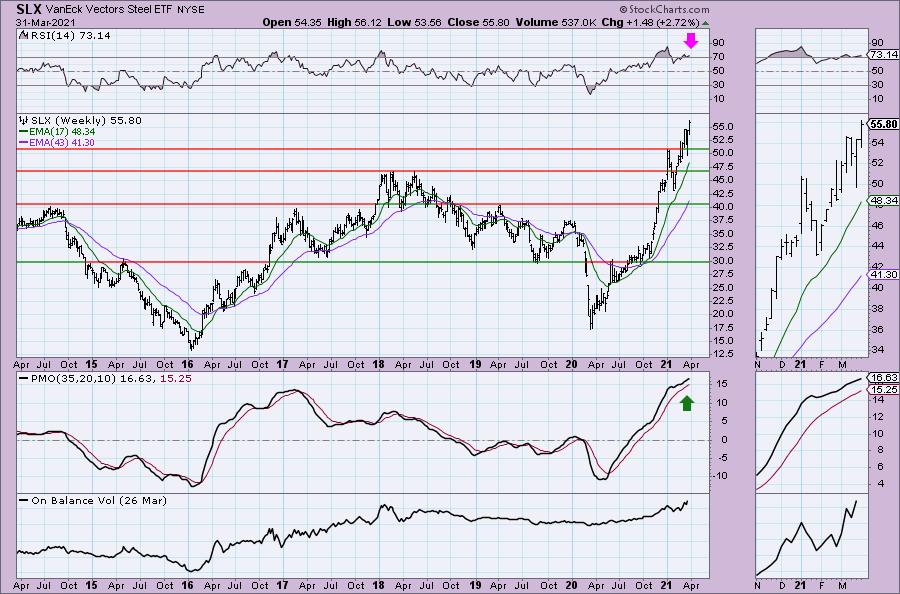Click the boxed 55.80 price tag in the side panel
Image resolution: width=900 pixels, height=594 pixels.
(884, 124)
